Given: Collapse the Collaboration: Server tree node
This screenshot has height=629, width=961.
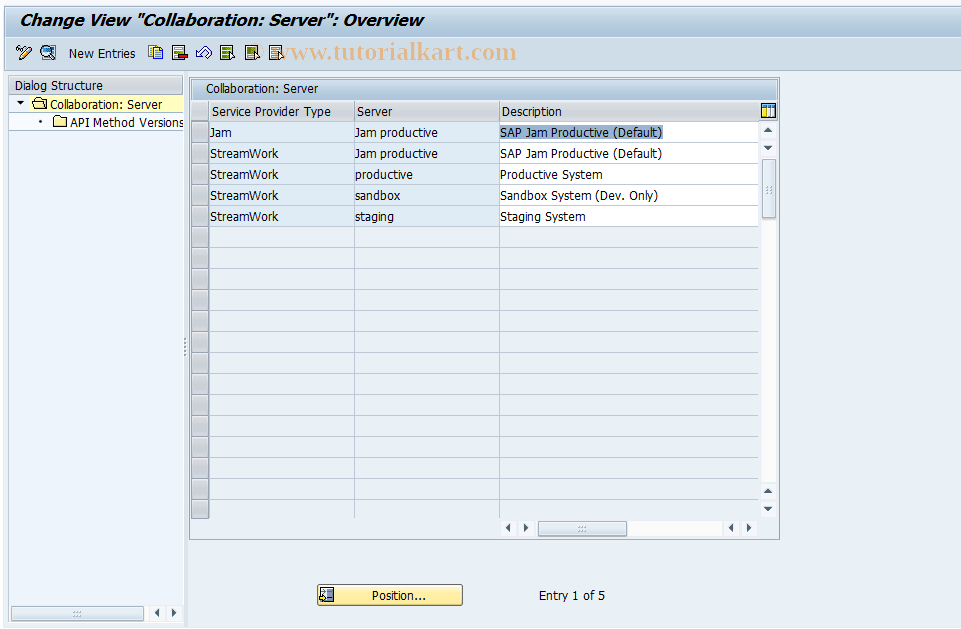Looking at the screenshot, I should tap(21, 103).
